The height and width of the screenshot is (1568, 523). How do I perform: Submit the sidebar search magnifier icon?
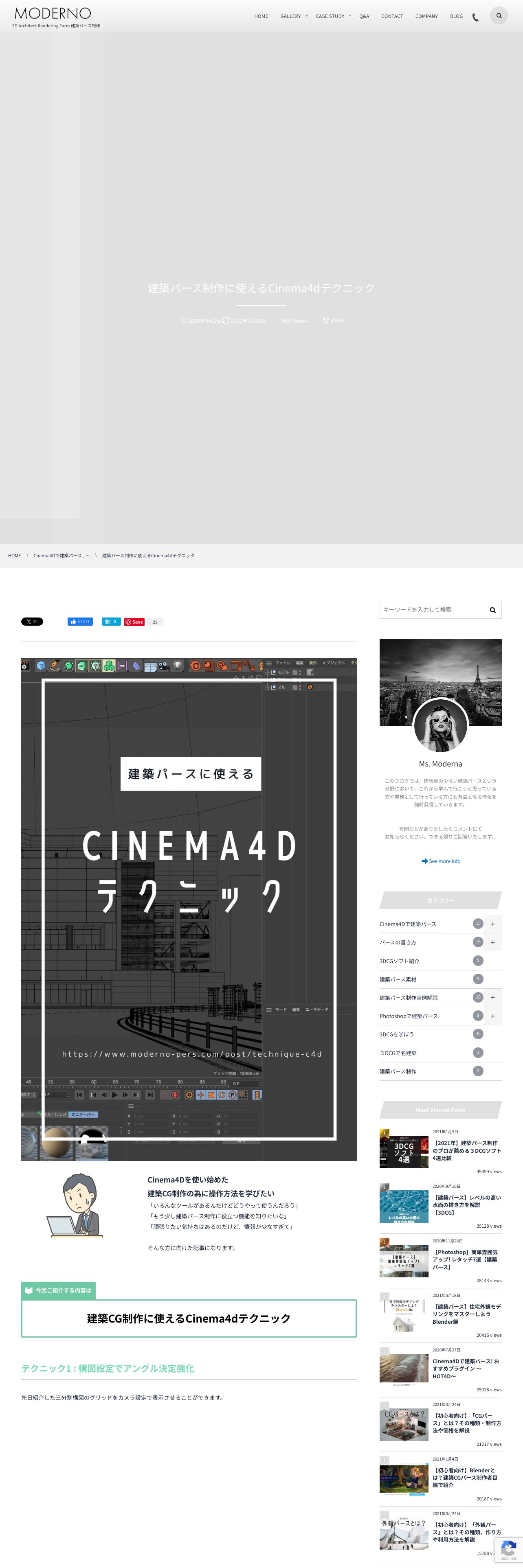pyautogui.click(x=492, y=610)
